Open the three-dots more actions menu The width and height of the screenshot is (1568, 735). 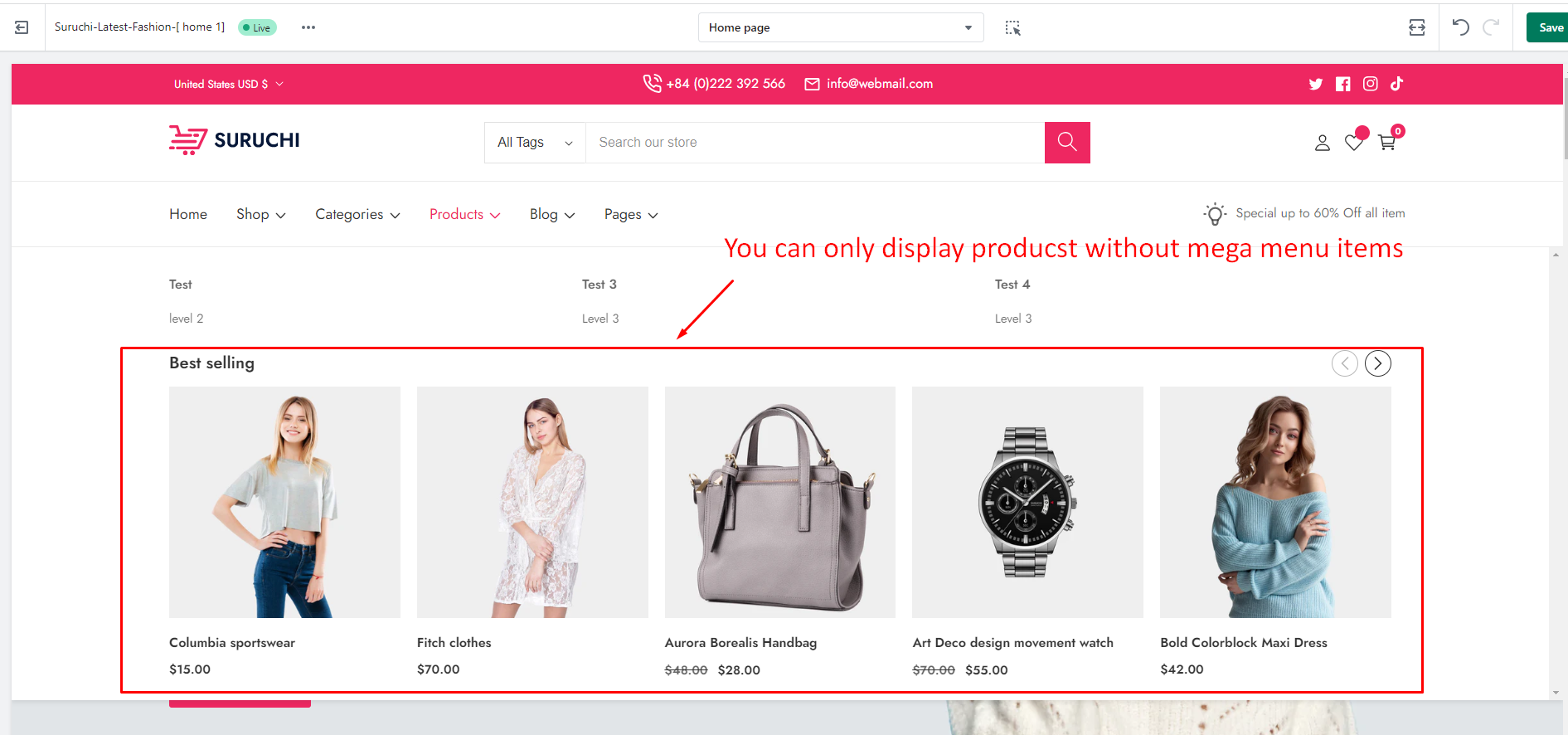pos(308,27)
